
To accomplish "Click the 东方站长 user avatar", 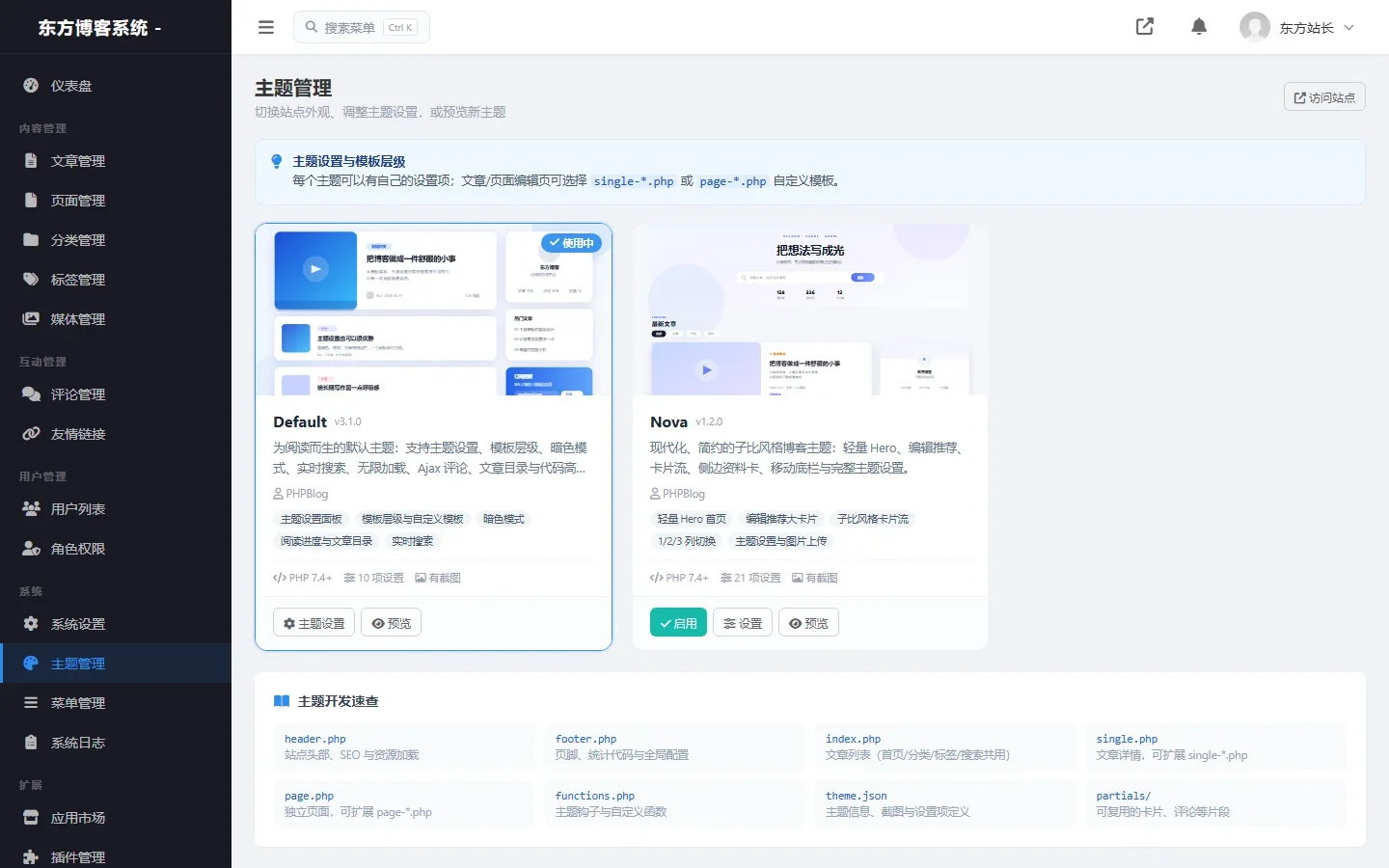I will pyautogui.click(x=1255, y=27).
